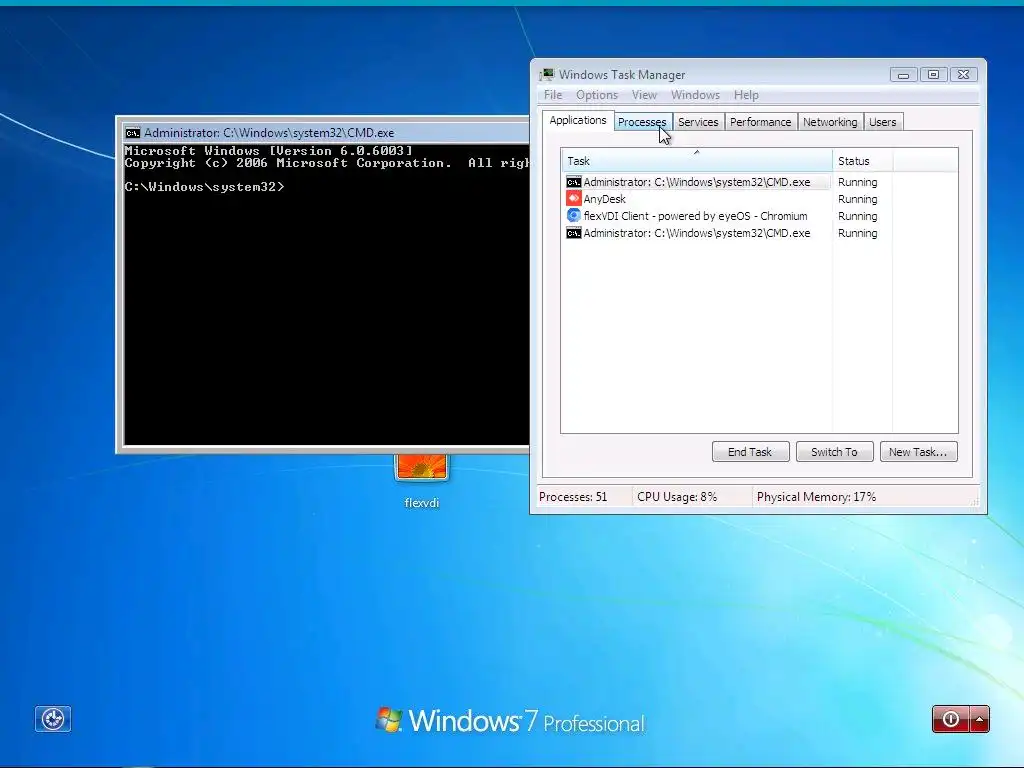This screenshot has width=1024, height=768.
Task: Click the Task Manager resize grip corner
Action: coord(975,502)
